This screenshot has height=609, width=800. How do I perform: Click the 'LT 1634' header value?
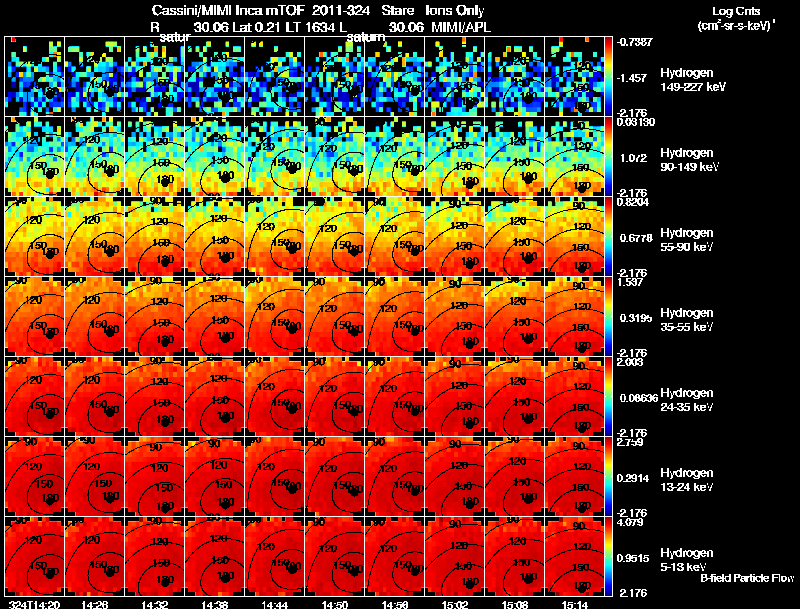[311, 27]
